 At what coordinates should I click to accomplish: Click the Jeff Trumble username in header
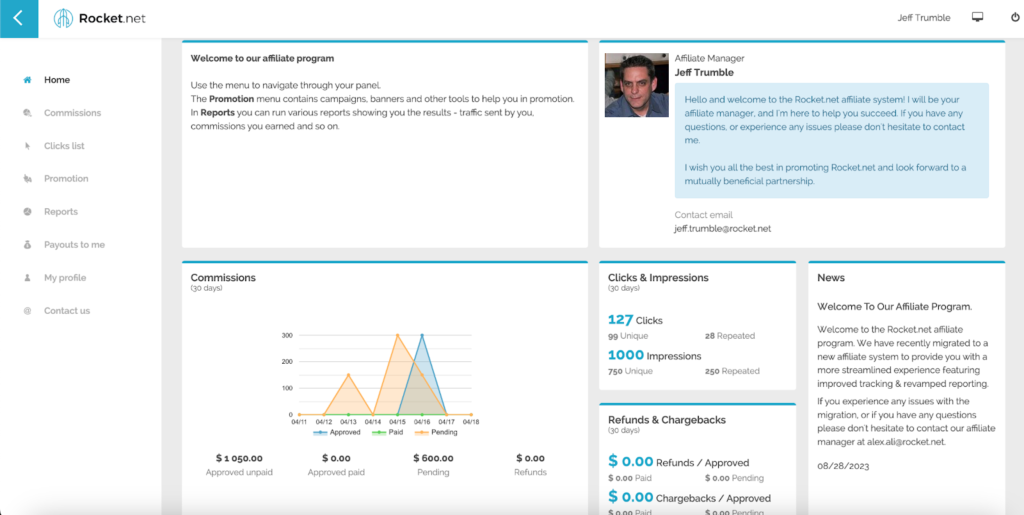tap(924, 18)
